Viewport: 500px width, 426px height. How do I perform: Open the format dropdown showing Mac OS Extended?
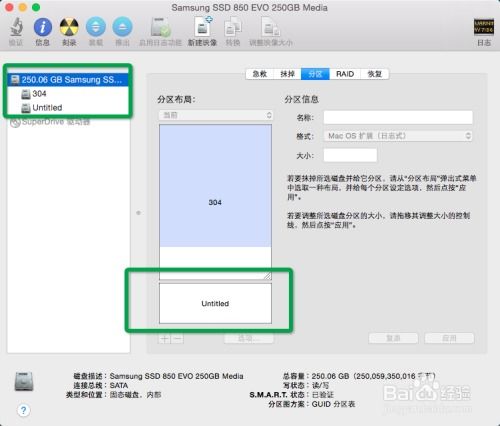pyautogui.click(x=398, y=136)
